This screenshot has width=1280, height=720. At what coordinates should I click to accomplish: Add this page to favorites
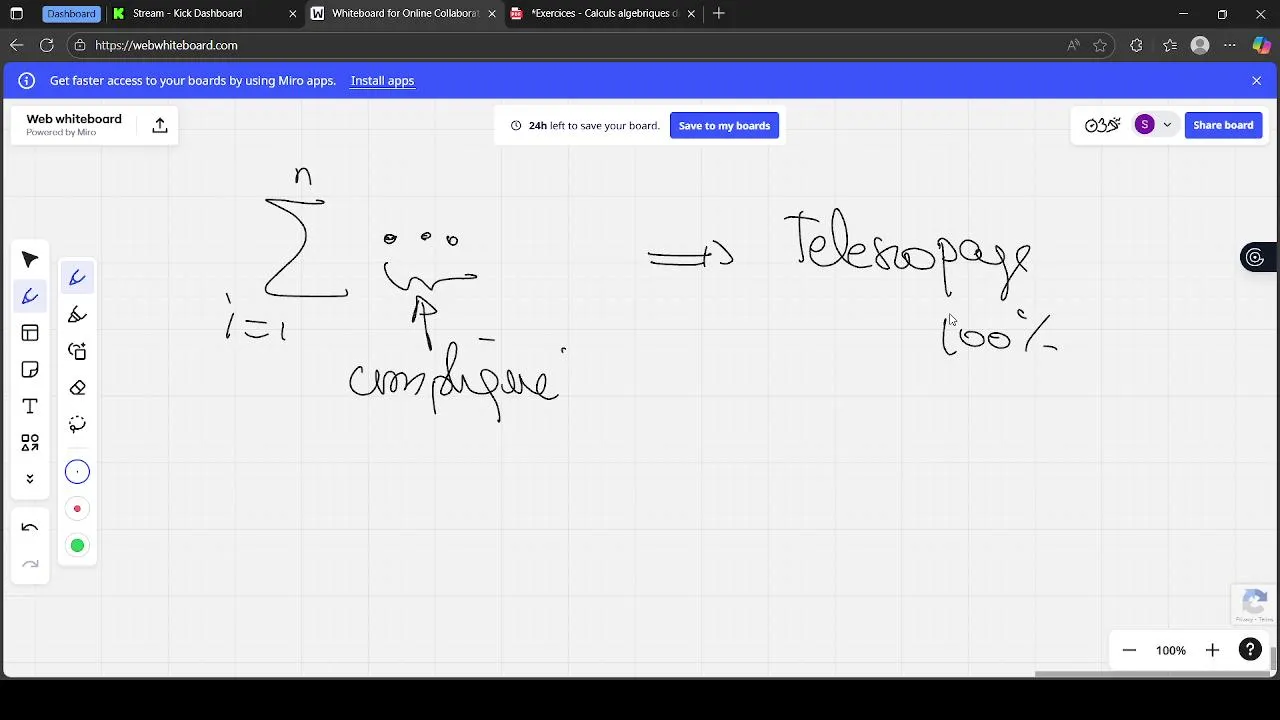[x=1100, y=45]
